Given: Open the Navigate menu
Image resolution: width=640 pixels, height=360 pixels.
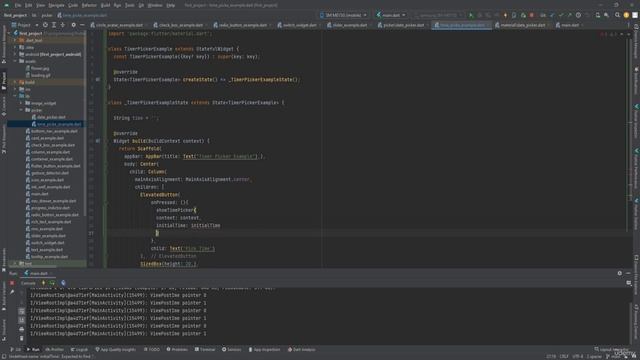Looking at the screenshot, I should (56, 5).
